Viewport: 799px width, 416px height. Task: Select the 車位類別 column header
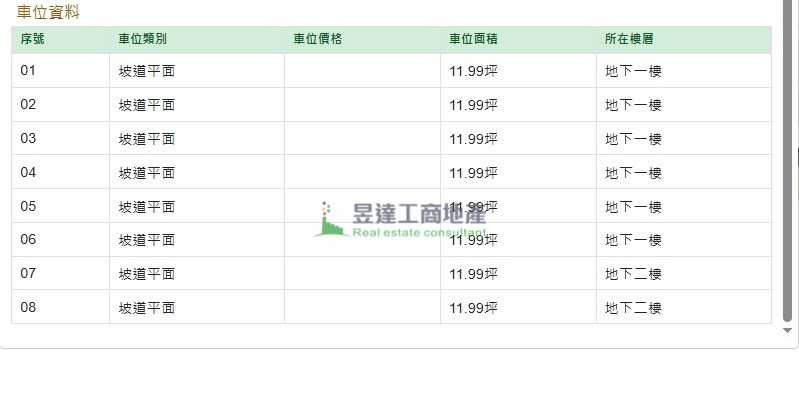[142, 39]
